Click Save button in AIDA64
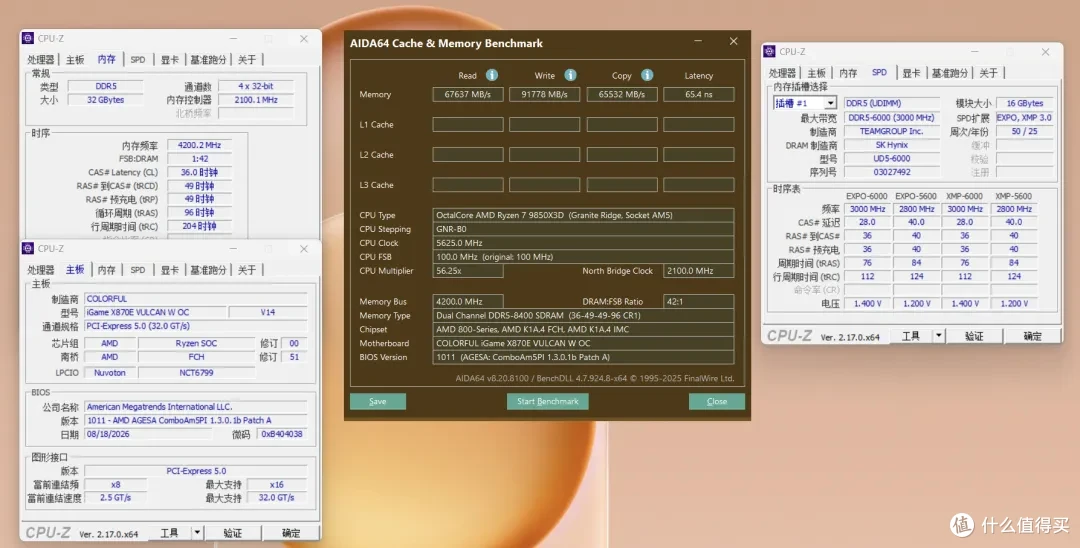 [377, 401]
